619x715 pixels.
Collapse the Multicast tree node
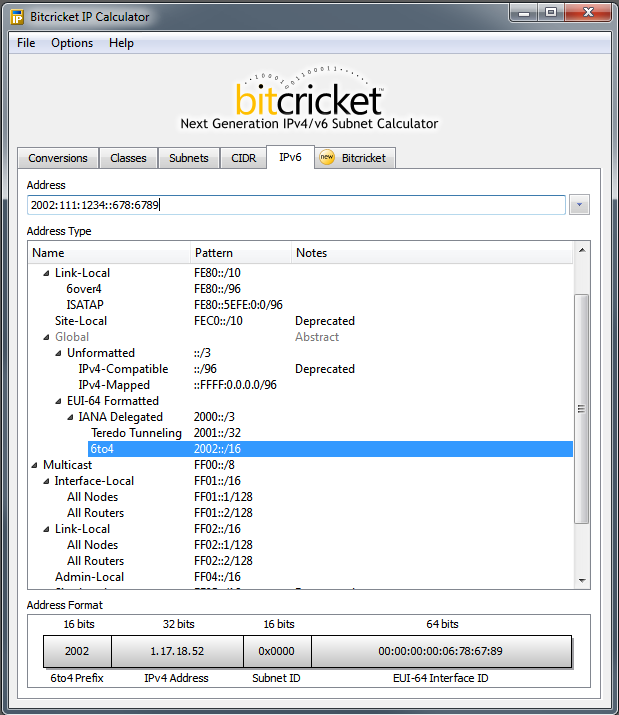pos(34,465)
